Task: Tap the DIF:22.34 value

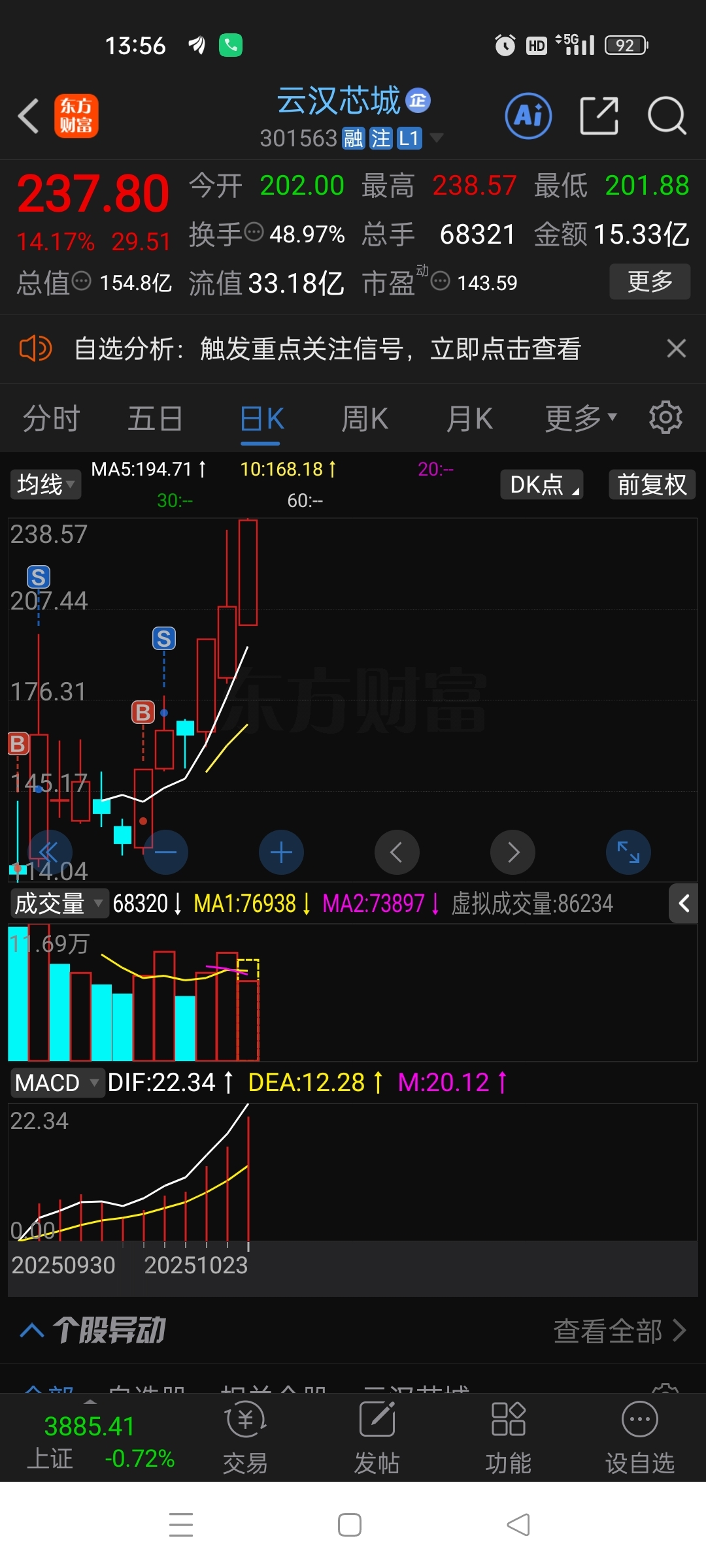Action: [170, 1083]
